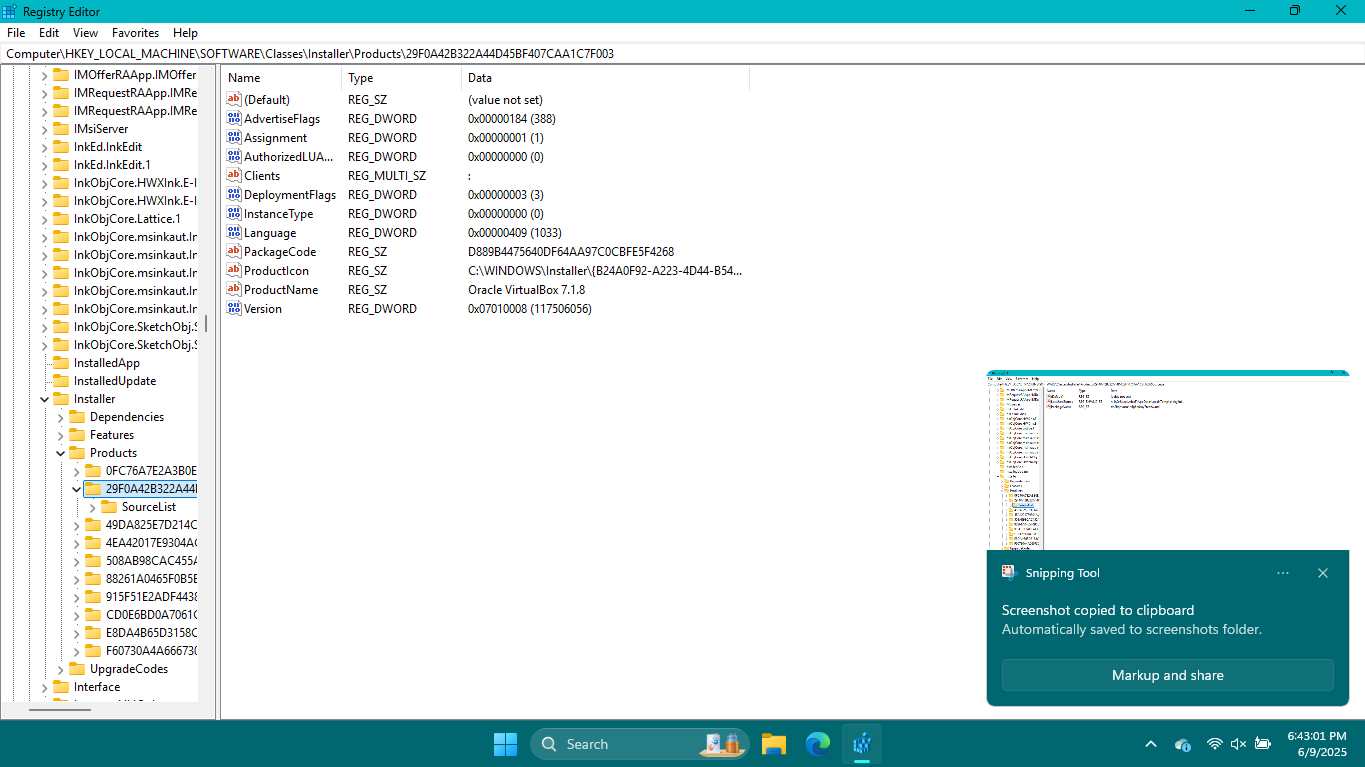Screen dimensions: 1365x767
Task: Expand the Dependencies tree node
Action: 60,417
